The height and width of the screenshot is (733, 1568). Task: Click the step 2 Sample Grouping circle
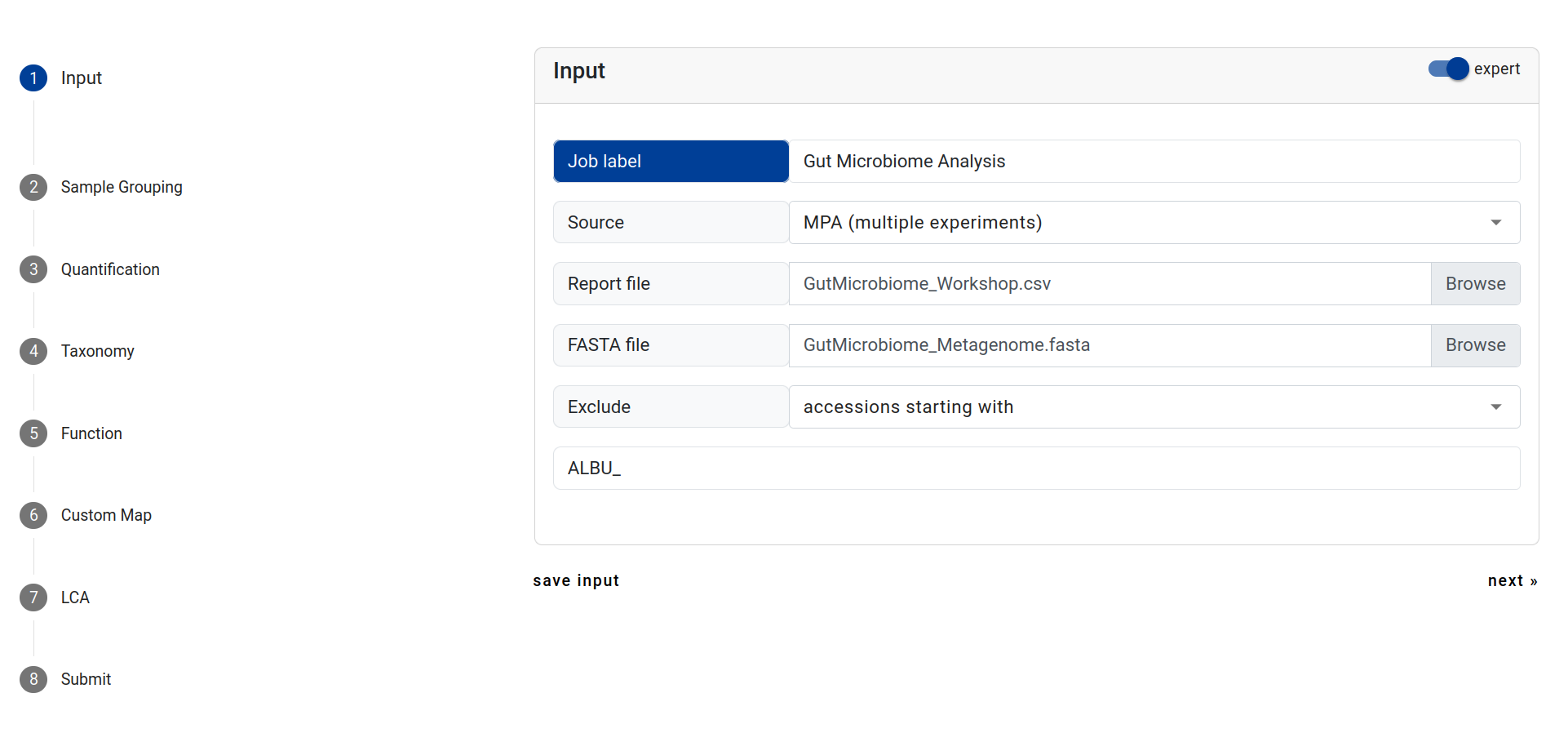pos(33,187)
